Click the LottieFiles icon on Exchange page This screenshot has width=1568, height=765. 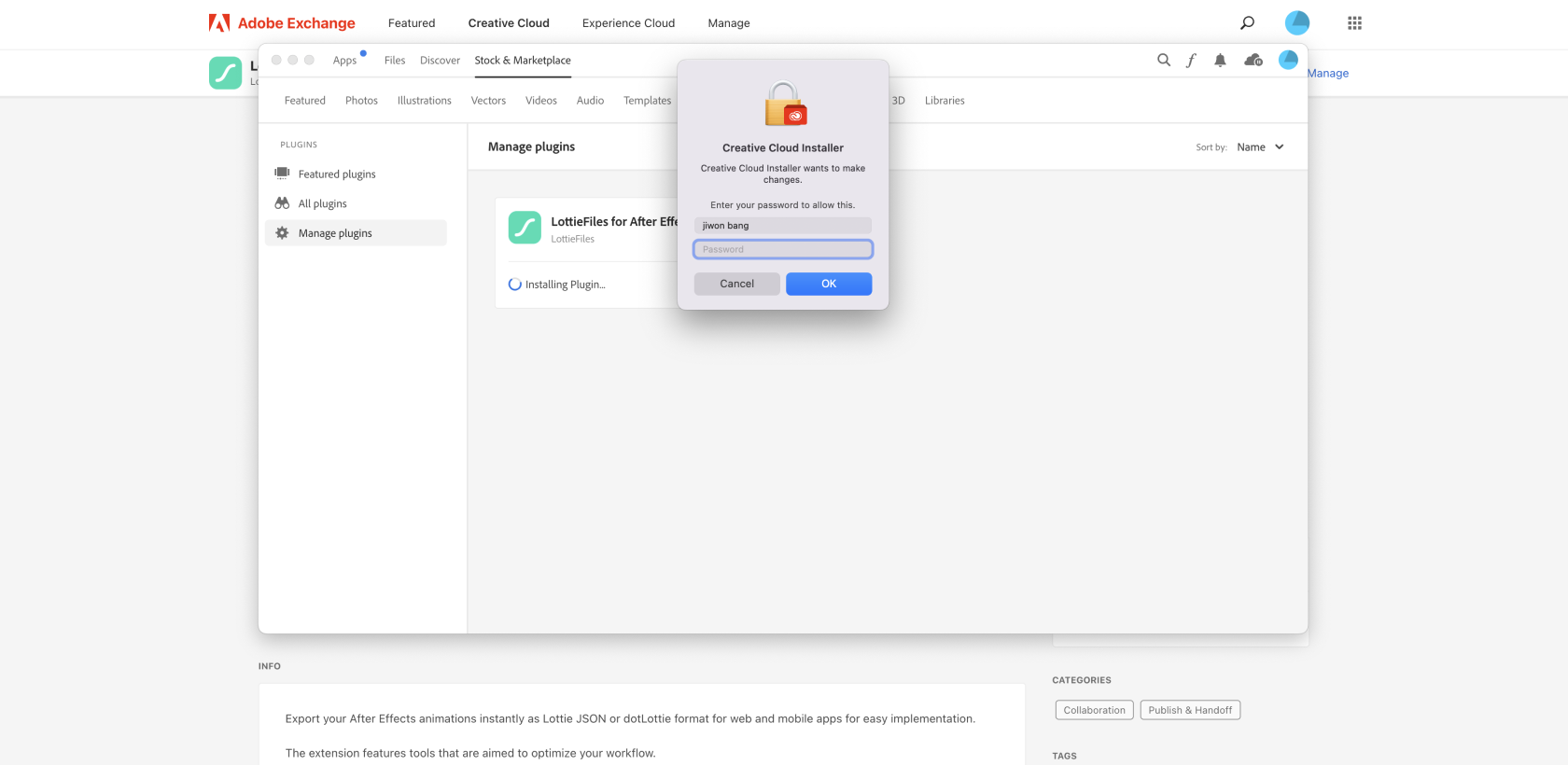pyautogui.click(x=225, y=73)
